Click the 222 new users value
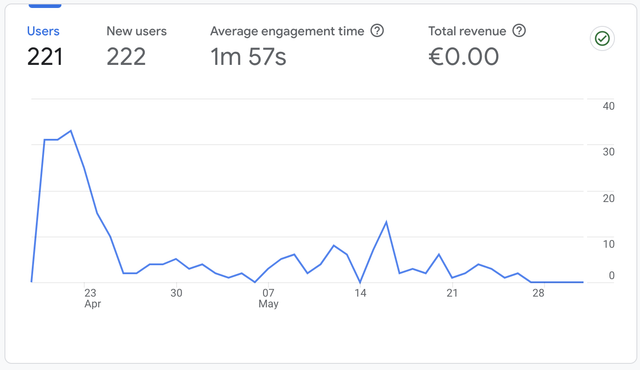The height and width of the screenshot is (370, 640). (x=126, y=57)
